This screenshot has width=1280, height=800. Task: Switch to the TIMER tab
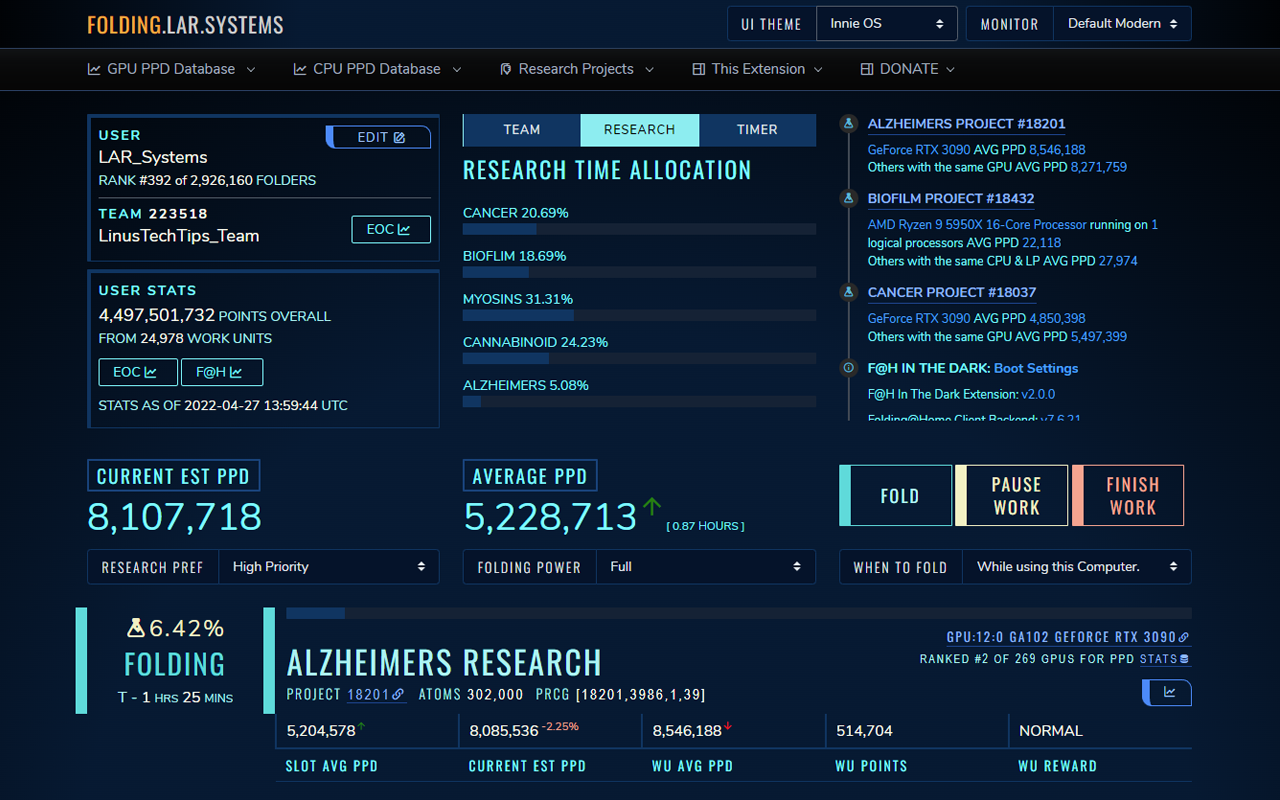757,130
